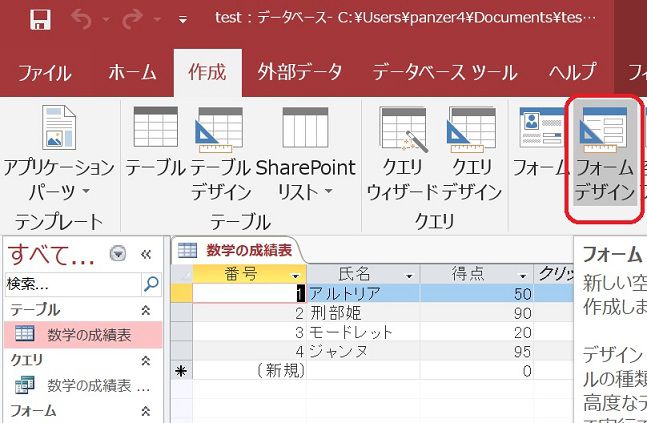Viewport: 647px width, 423px height.
Task: Open 得点 column filter dropdown
Action: point(523,275)
